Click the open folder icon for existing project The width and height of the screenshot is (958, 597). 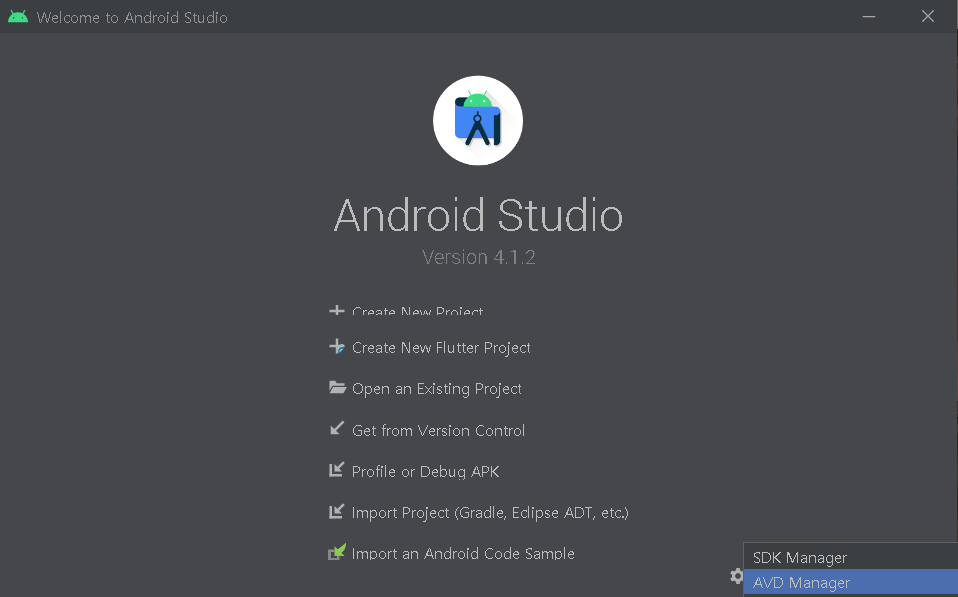(337, 387)
